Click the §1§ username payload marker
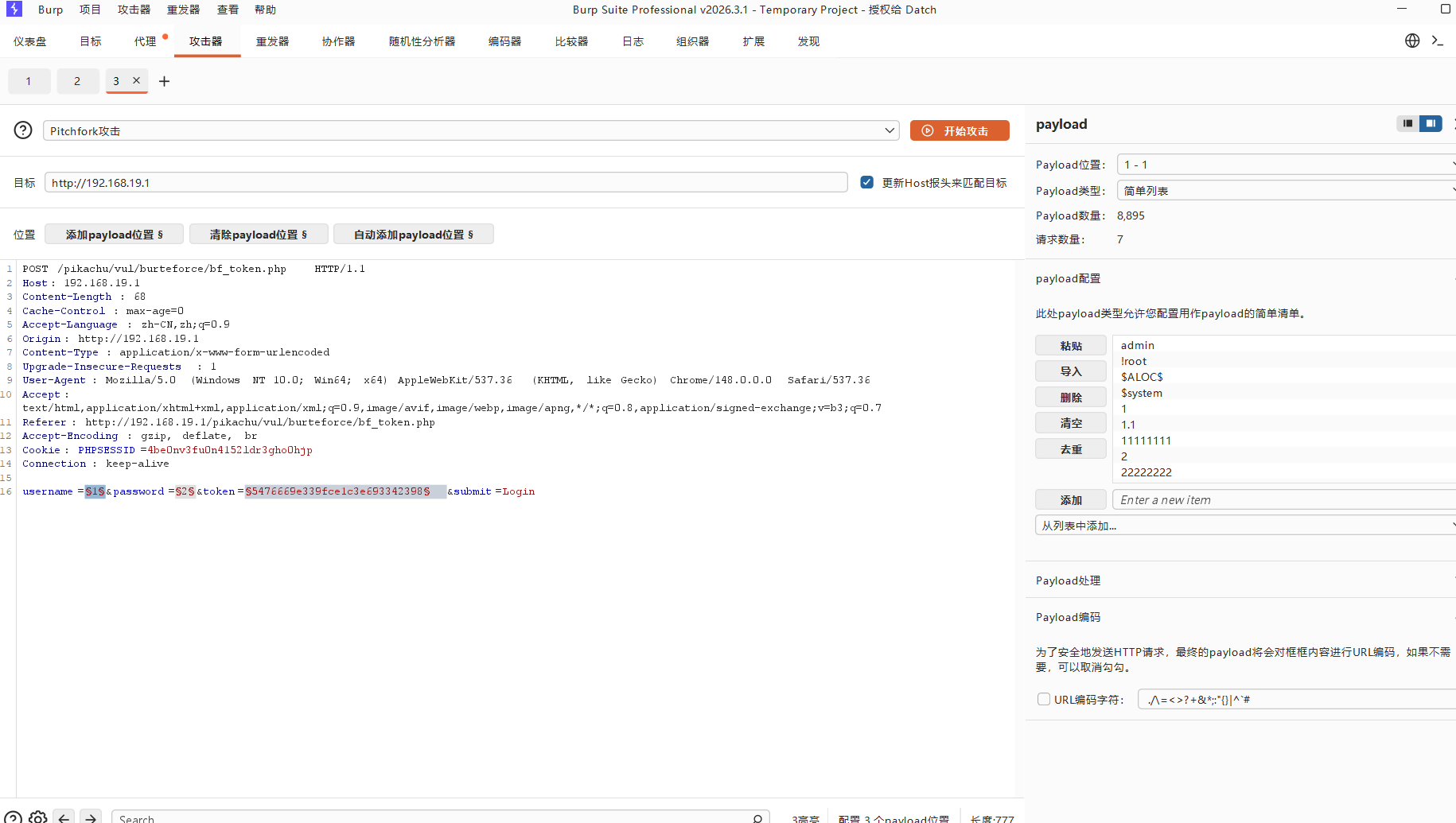 coord(95,491)
